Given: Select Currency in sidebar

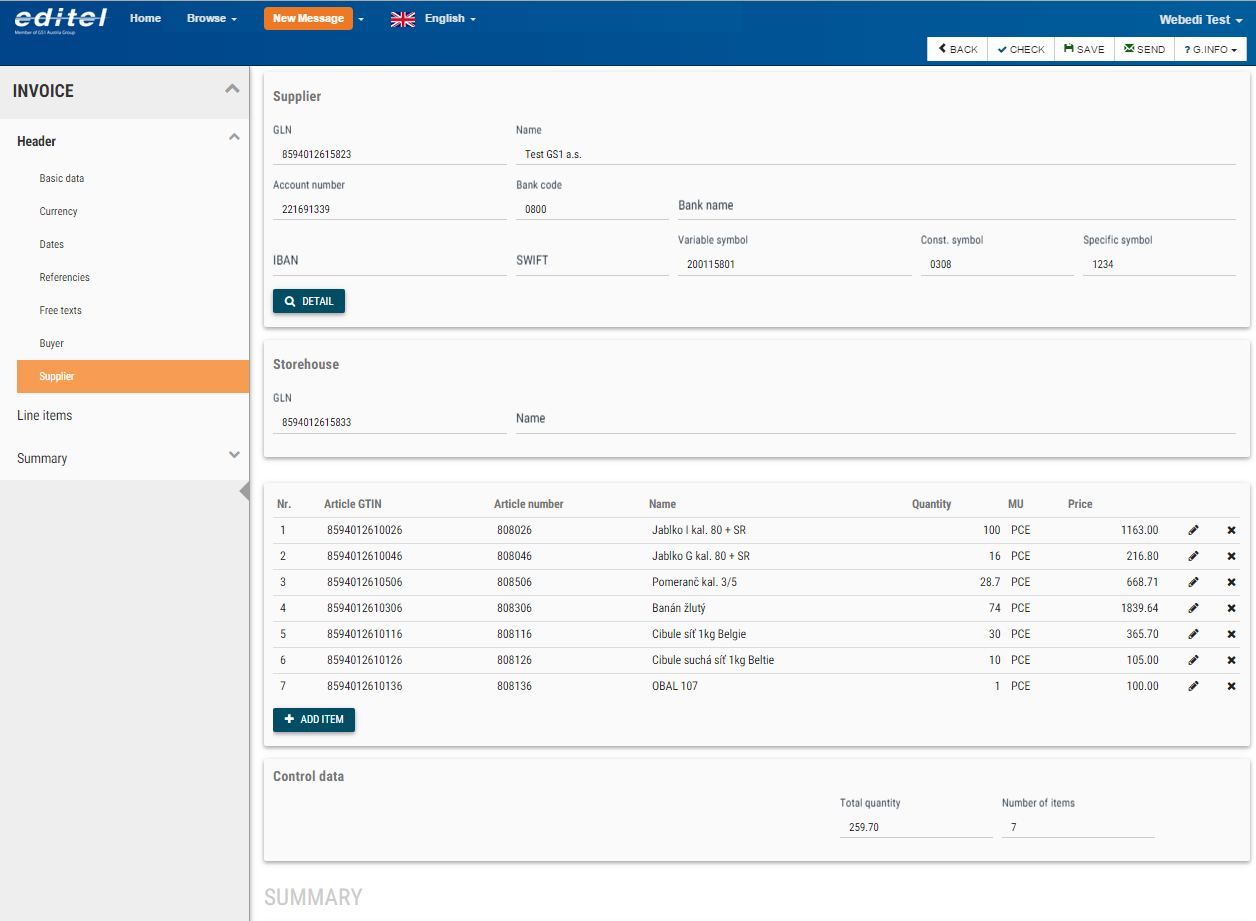Looking at the screenshot, I should click(58, 211).
